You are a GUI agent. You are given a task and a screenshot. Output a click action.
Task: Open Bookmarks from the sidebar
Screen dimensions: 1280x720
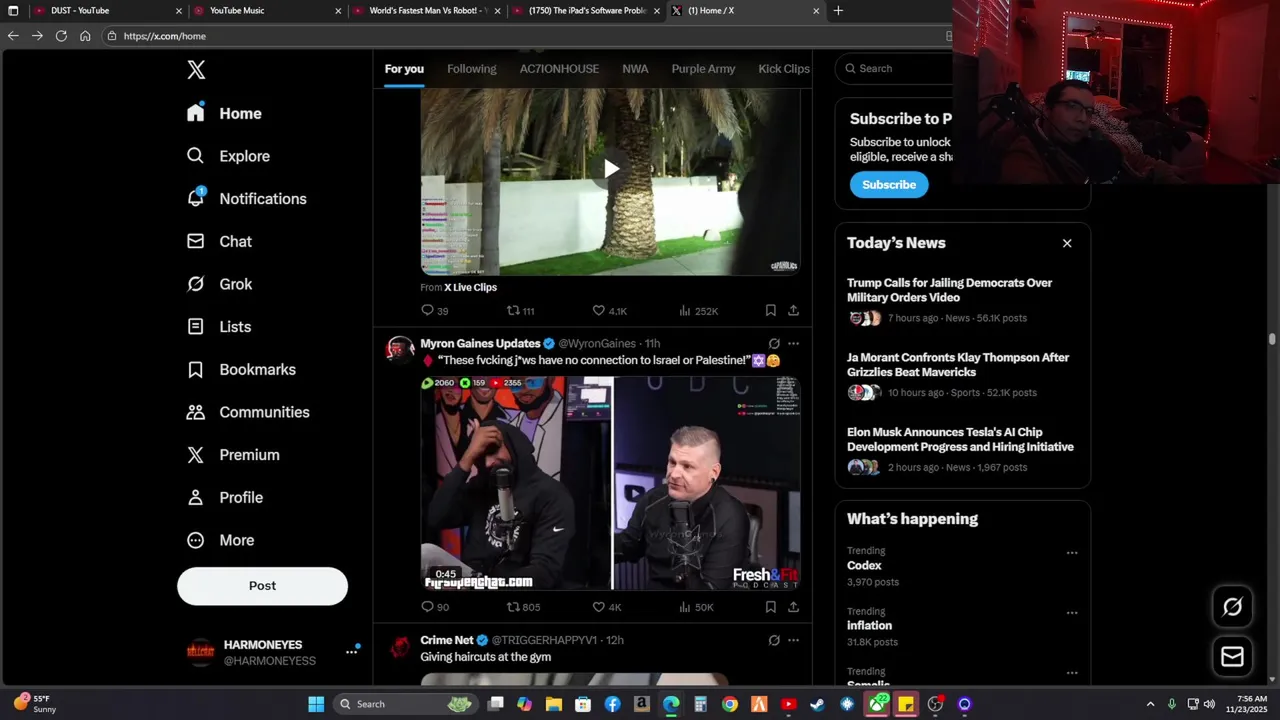pos(241,369)
